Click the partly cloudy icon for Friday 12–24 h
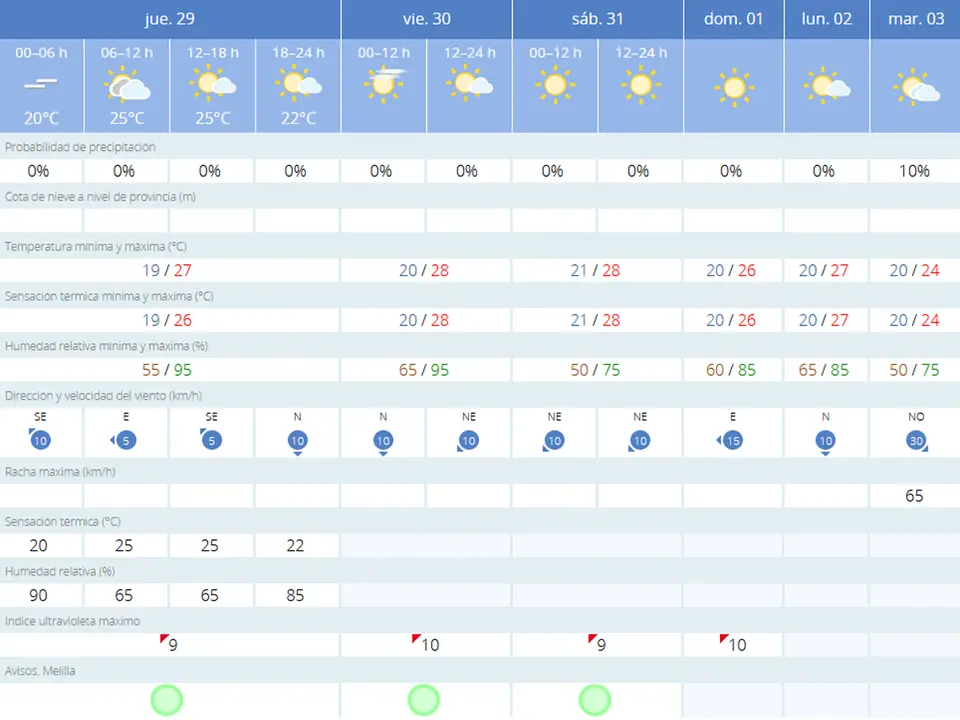960x720 pixels. 470,83
